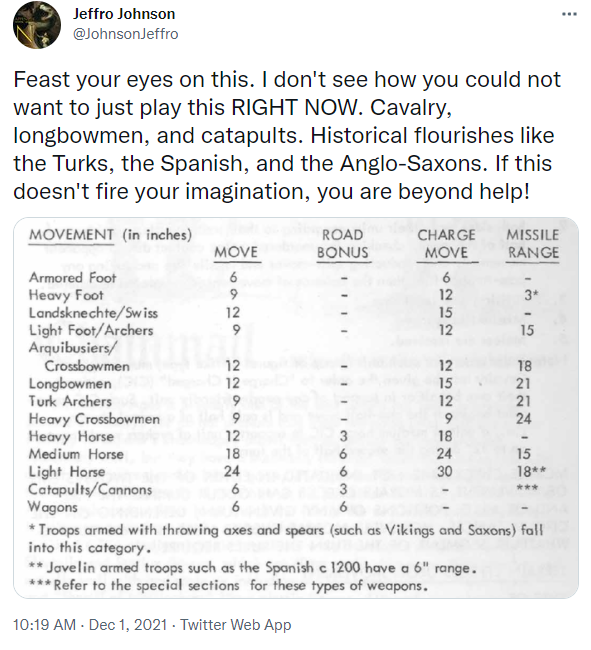591x650 pixels.
Task: Click the Armored Foot row label
Action: tap(73, 277)
